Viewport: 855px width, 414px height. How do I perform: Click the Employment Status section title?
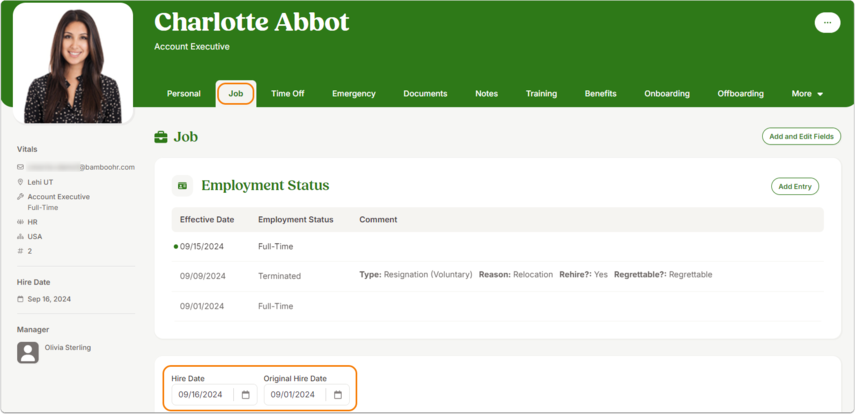[x=265, y=185]
